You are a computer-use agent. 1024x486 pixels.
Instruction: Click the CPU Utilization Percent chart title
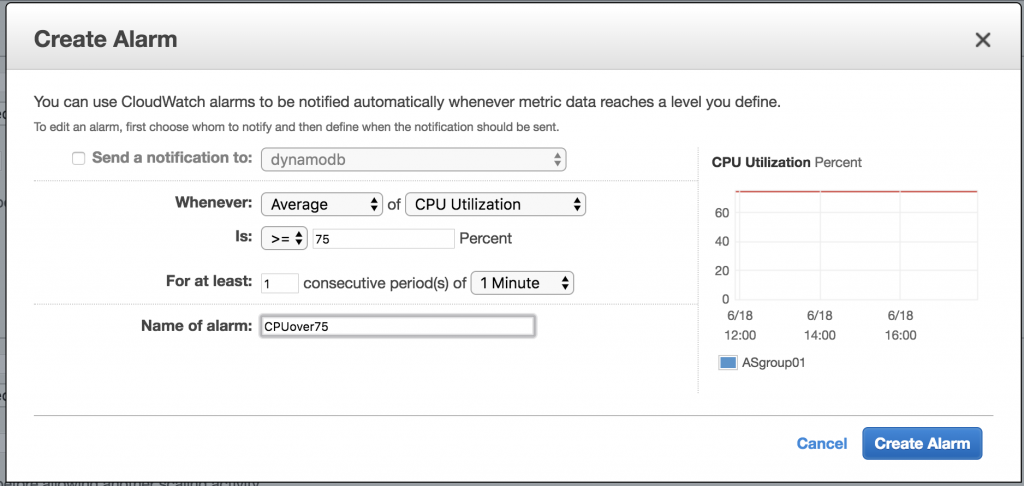point(786,162)
